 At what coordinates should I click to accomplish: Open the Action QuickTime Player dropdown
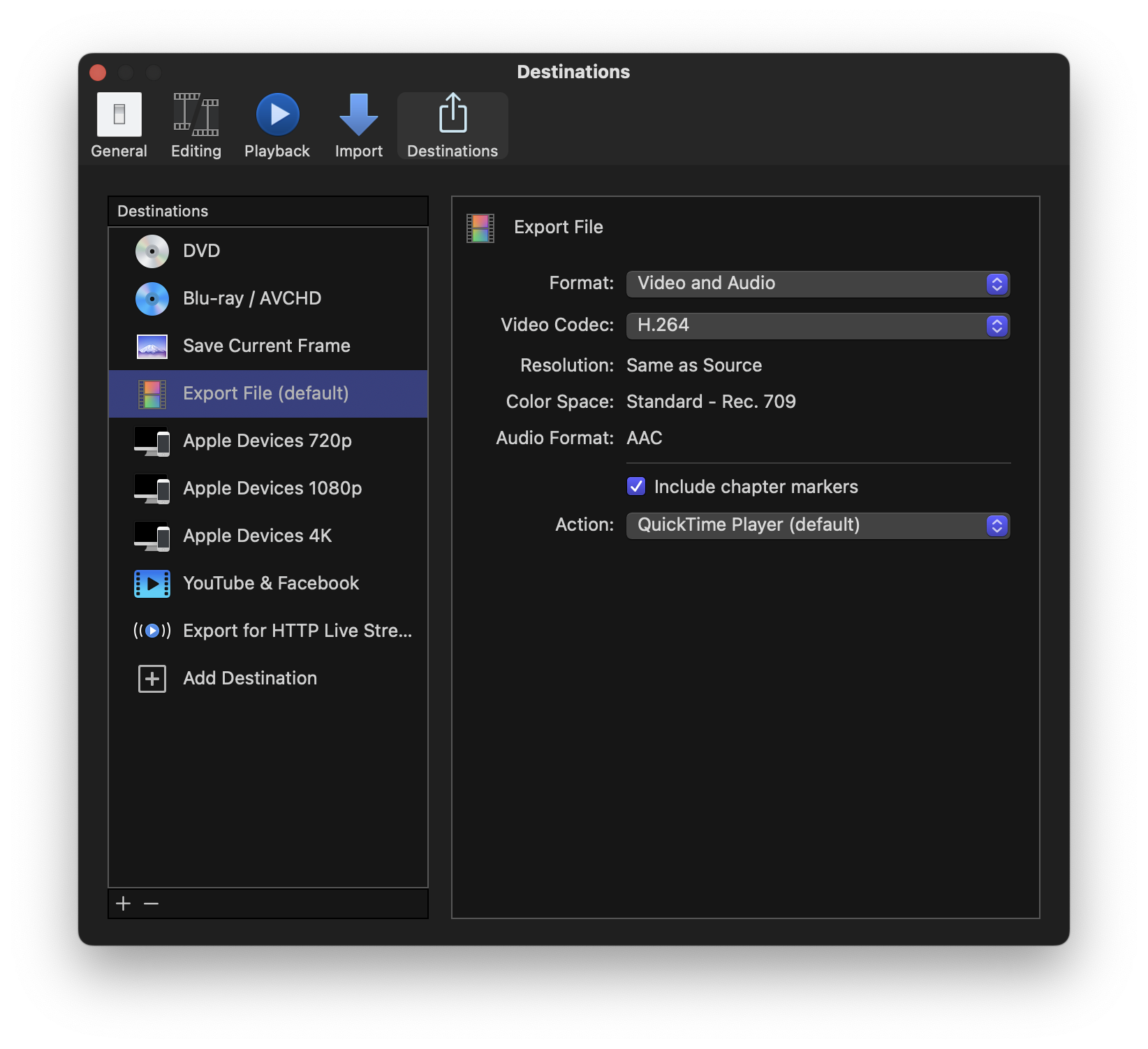pos(818,526)
